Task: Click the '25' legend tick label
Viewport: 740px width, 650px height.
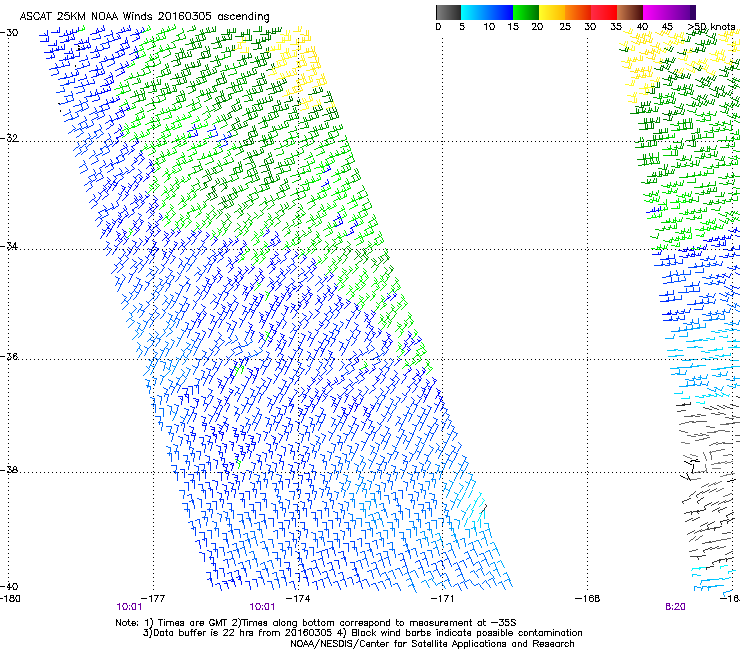Action: (x=565, y=26)
